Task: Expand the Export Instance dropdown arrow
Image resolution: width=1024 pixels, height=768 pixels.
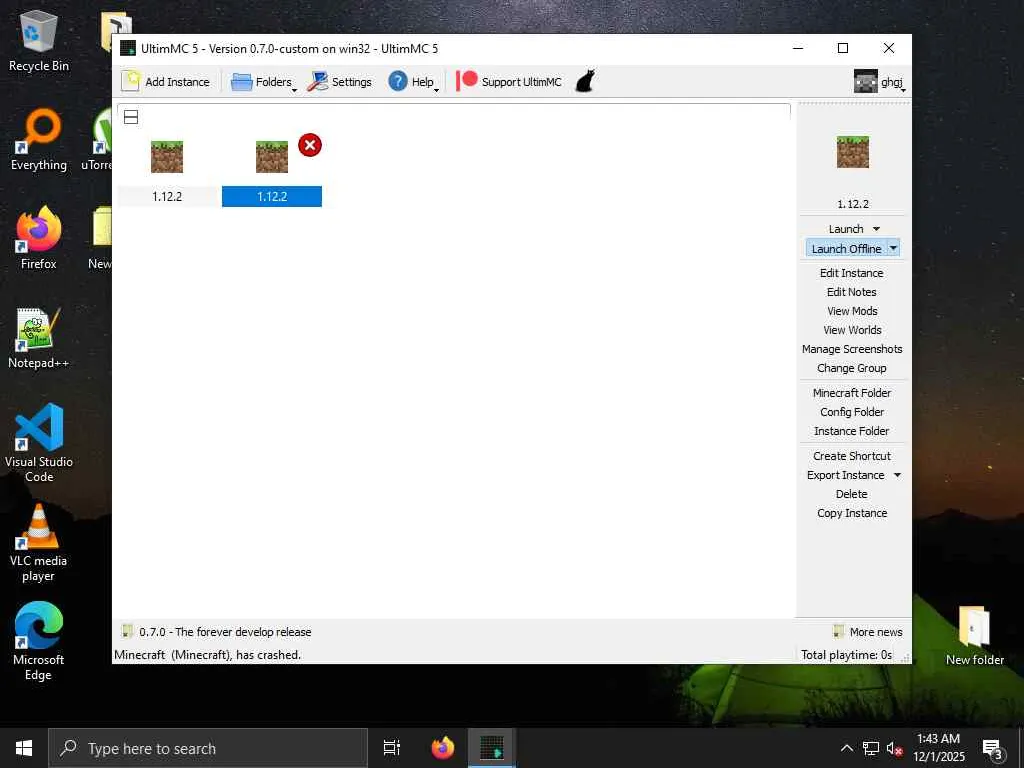Action: click(897, 475)
